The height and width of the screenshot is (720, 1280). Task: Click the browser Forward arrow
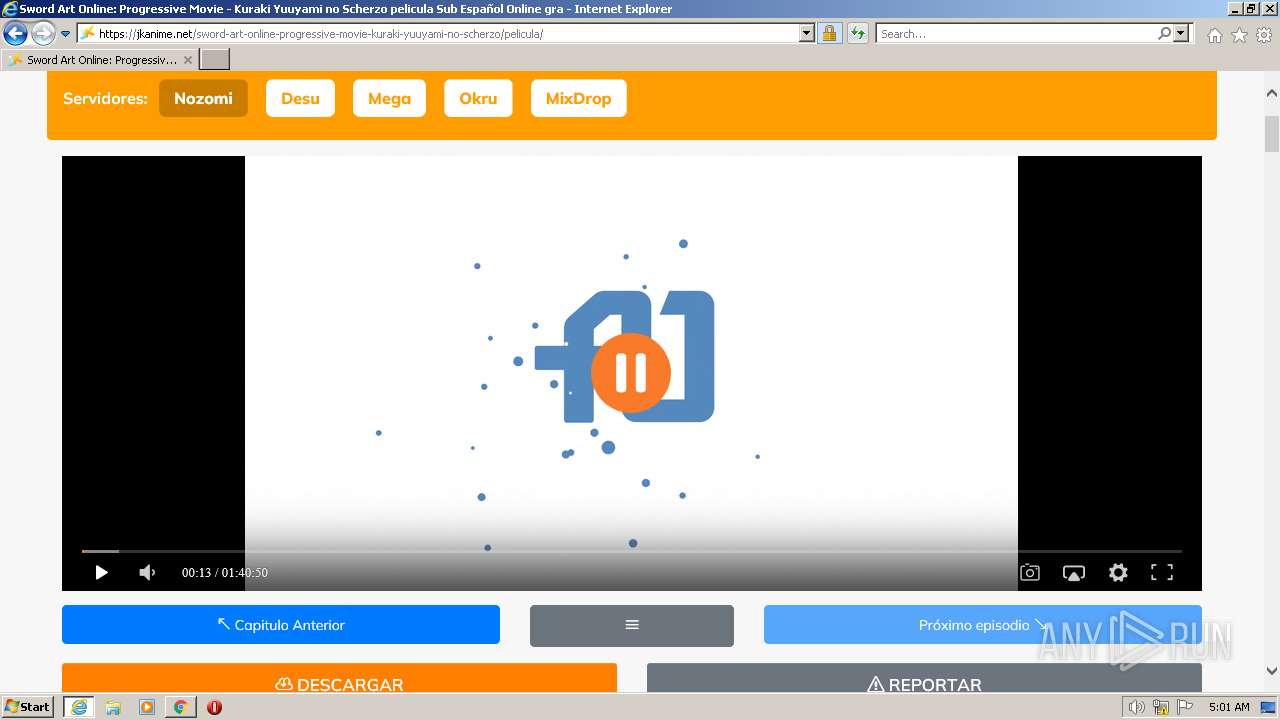43,34
